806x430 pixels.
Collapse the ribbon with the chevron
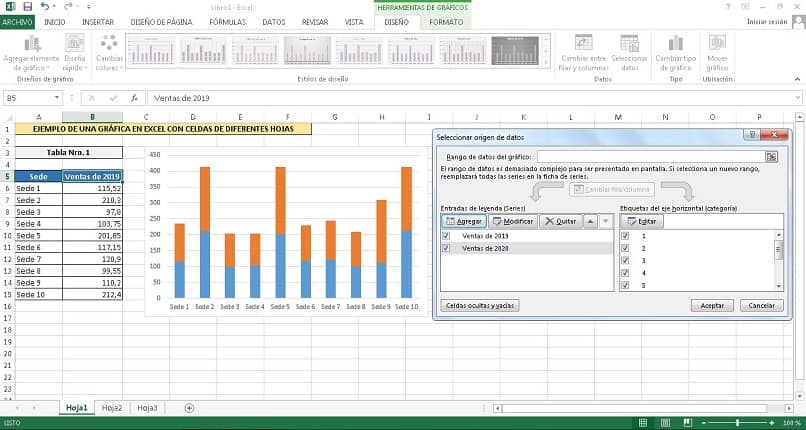(x=797, y=79)
